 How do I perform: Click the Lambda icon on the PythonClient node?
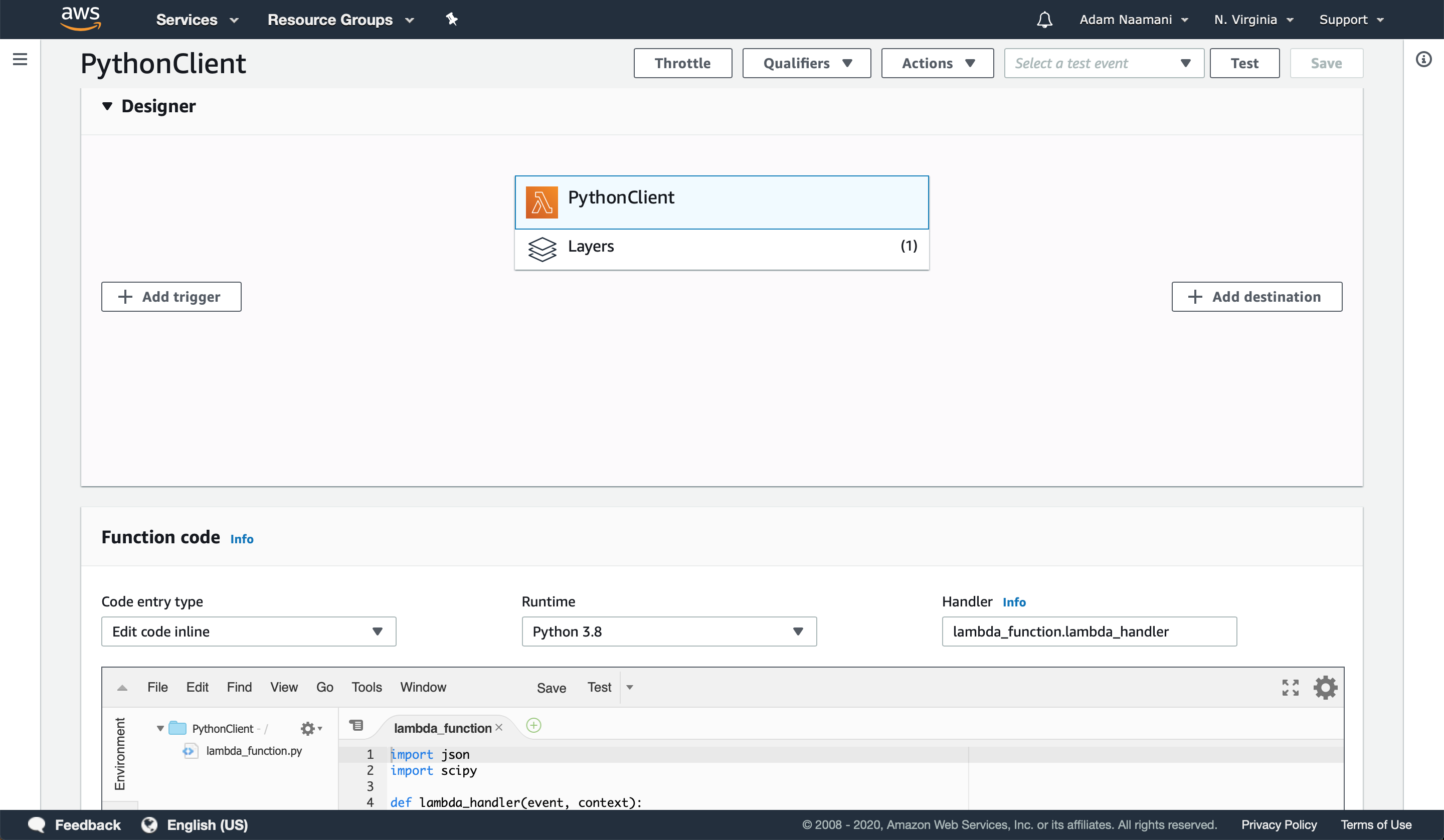[541, 202]
